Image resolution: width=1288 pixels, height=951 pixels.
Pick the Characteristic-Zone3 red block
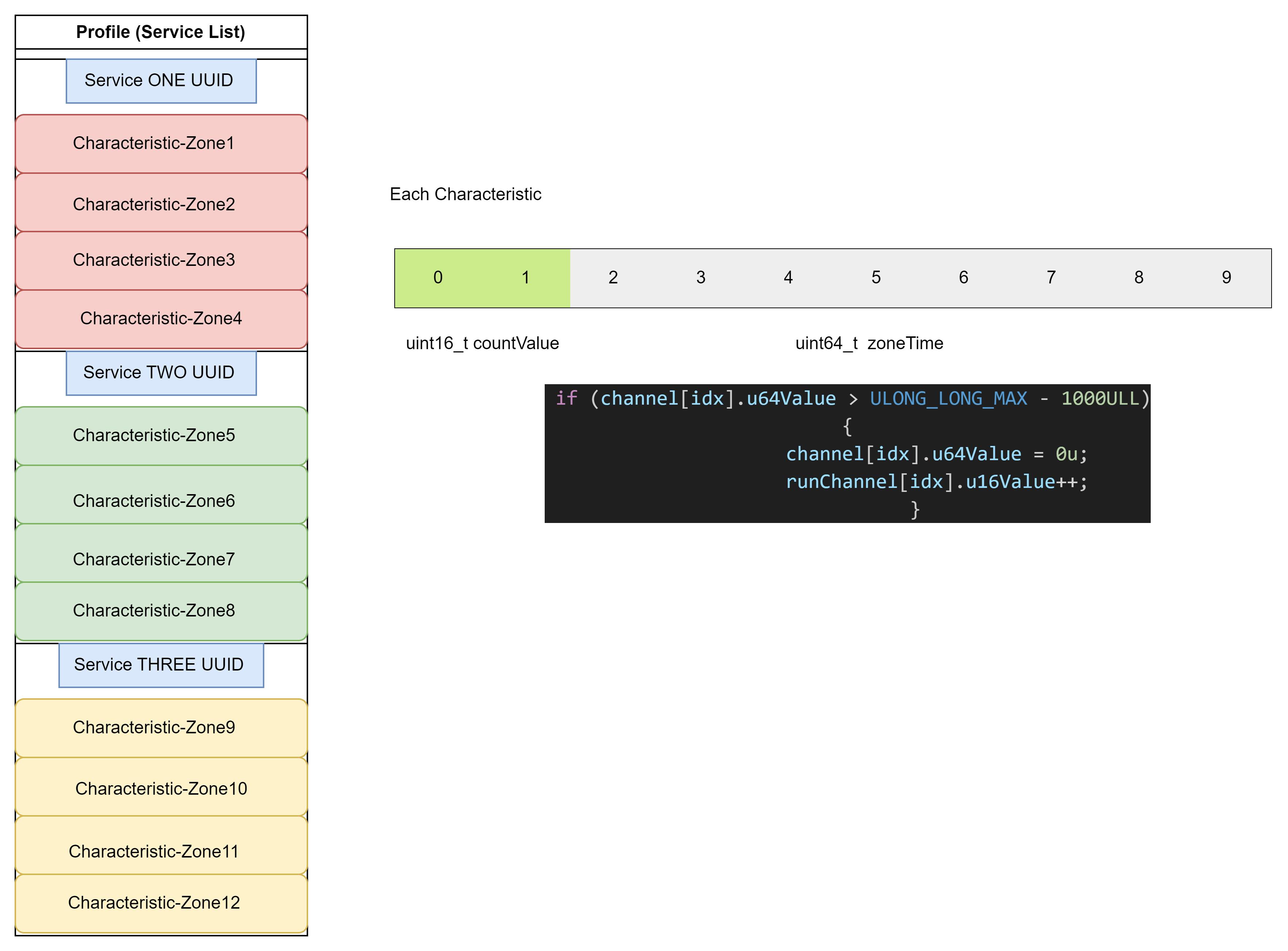(161, 260)
